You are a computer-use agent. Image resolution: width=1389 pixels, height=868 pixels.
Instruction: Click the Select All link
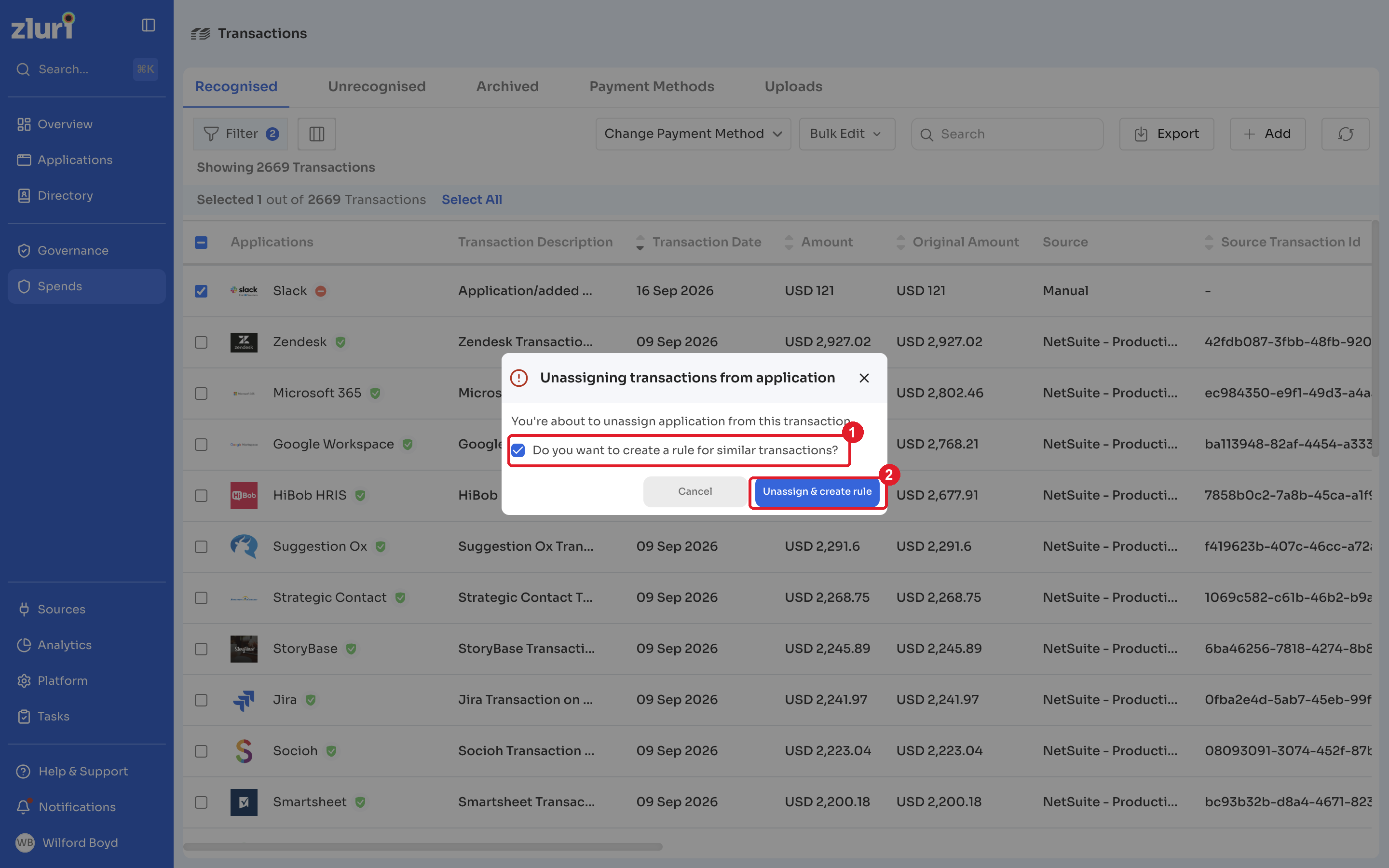[472, 200]
